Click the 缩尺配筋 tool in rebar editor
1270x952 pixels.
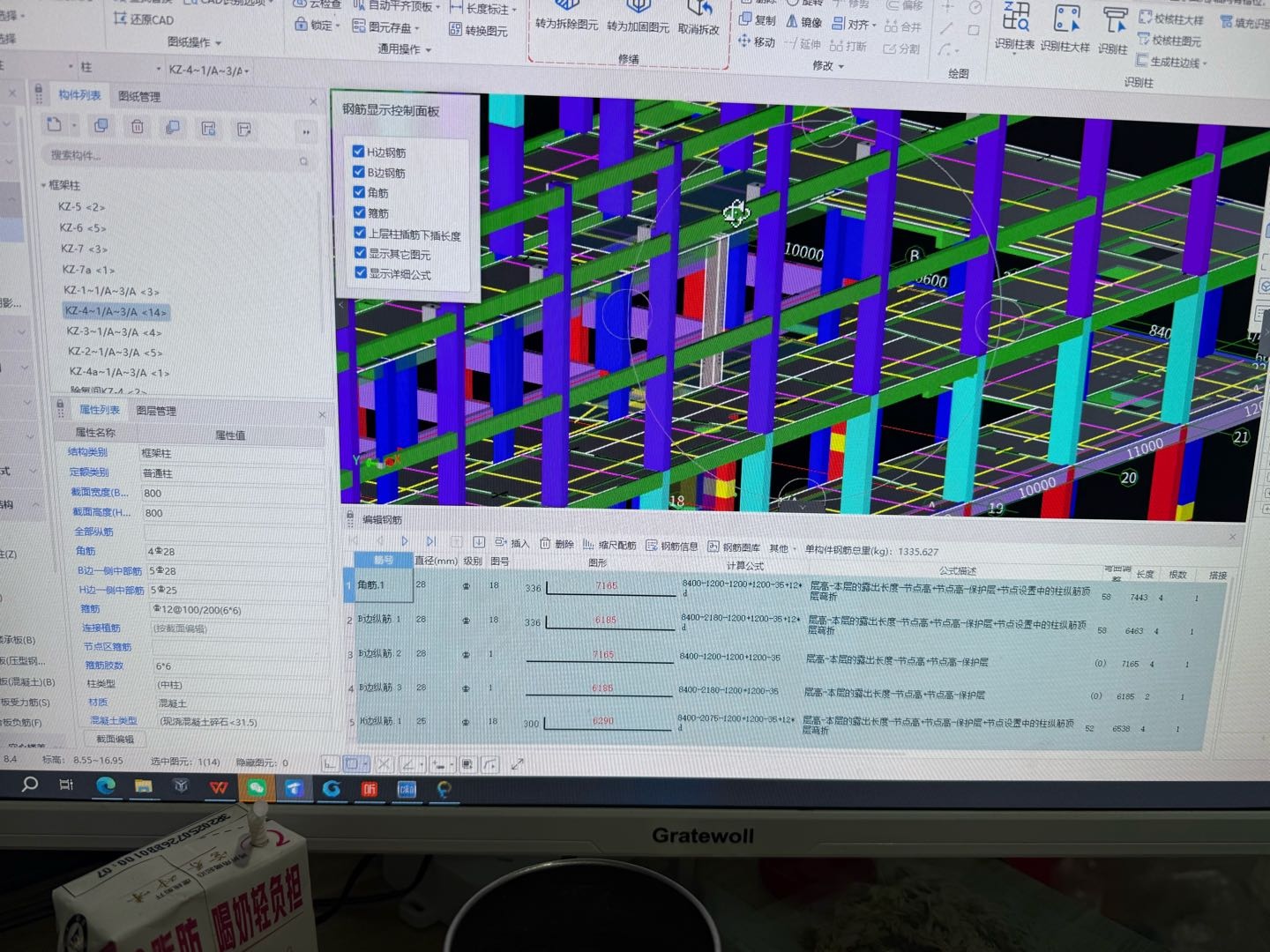[x=609, y=546]
